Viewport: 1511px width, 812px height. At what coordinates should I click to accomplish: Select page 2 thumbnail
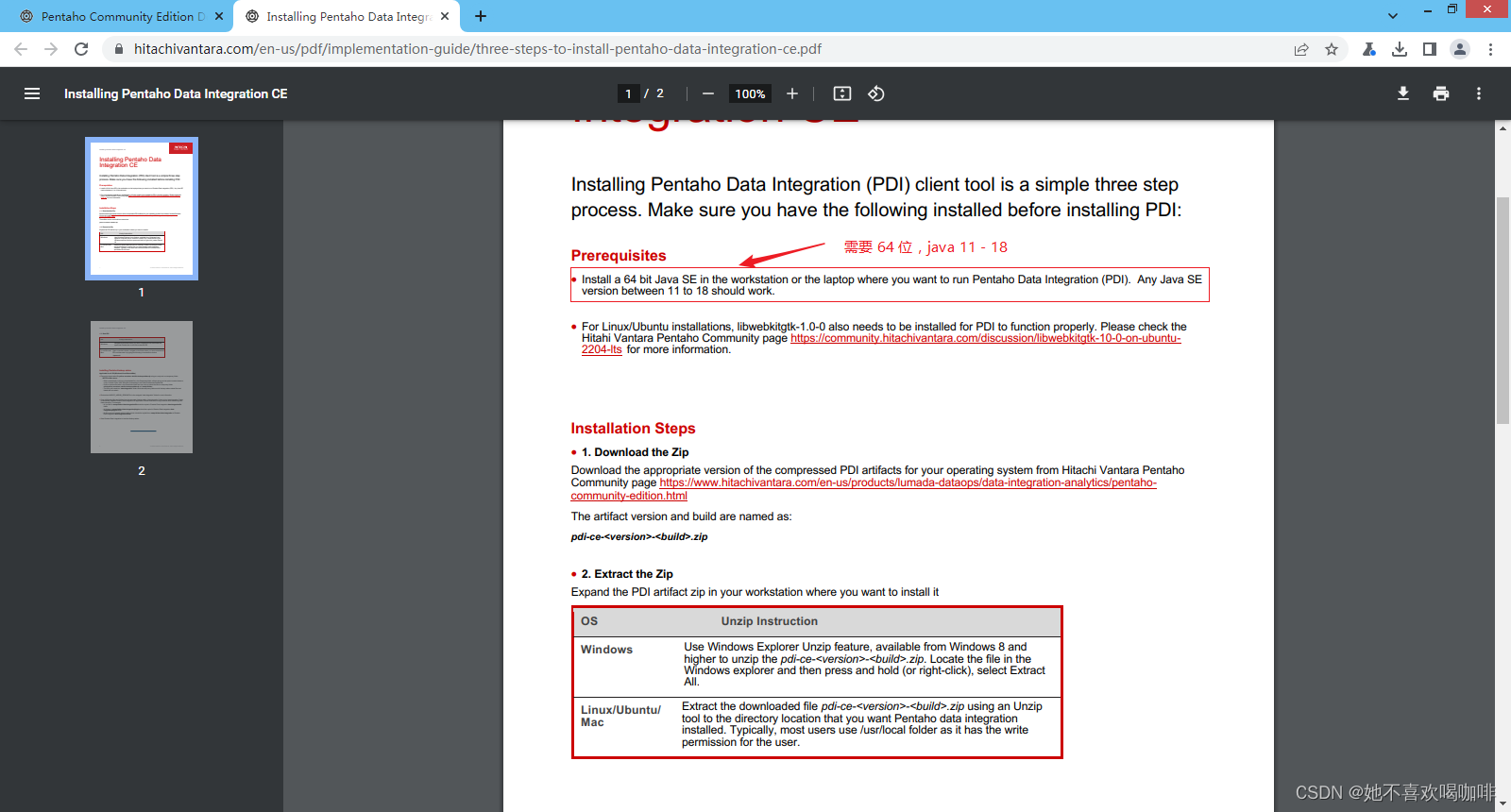click(142, 387)
